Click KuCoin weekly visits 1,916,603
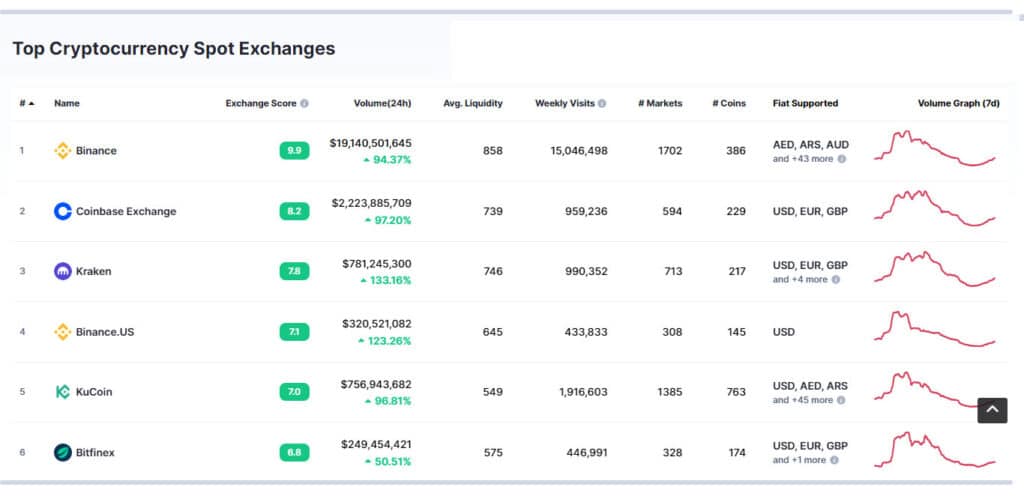Screen dimensions: 1024x499 tap(583, 392)
